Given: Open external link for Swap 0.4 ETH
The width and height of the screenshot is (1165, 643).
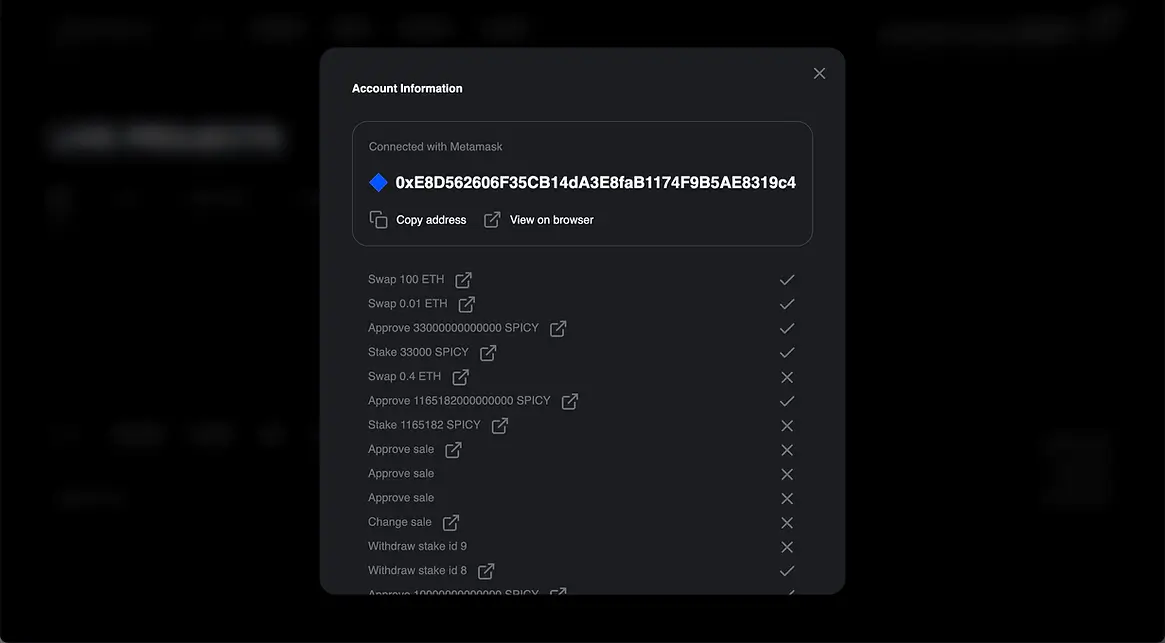Looking at the screenshot, I should 460,377.
